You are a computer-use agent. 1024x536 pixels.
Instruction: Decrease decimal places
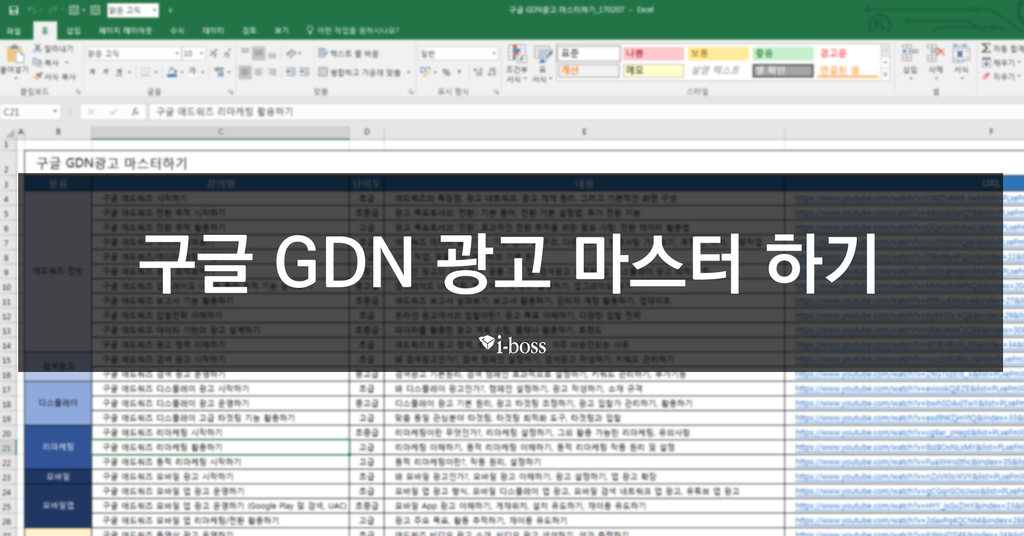pyautogui.click(x=491, y=72)
